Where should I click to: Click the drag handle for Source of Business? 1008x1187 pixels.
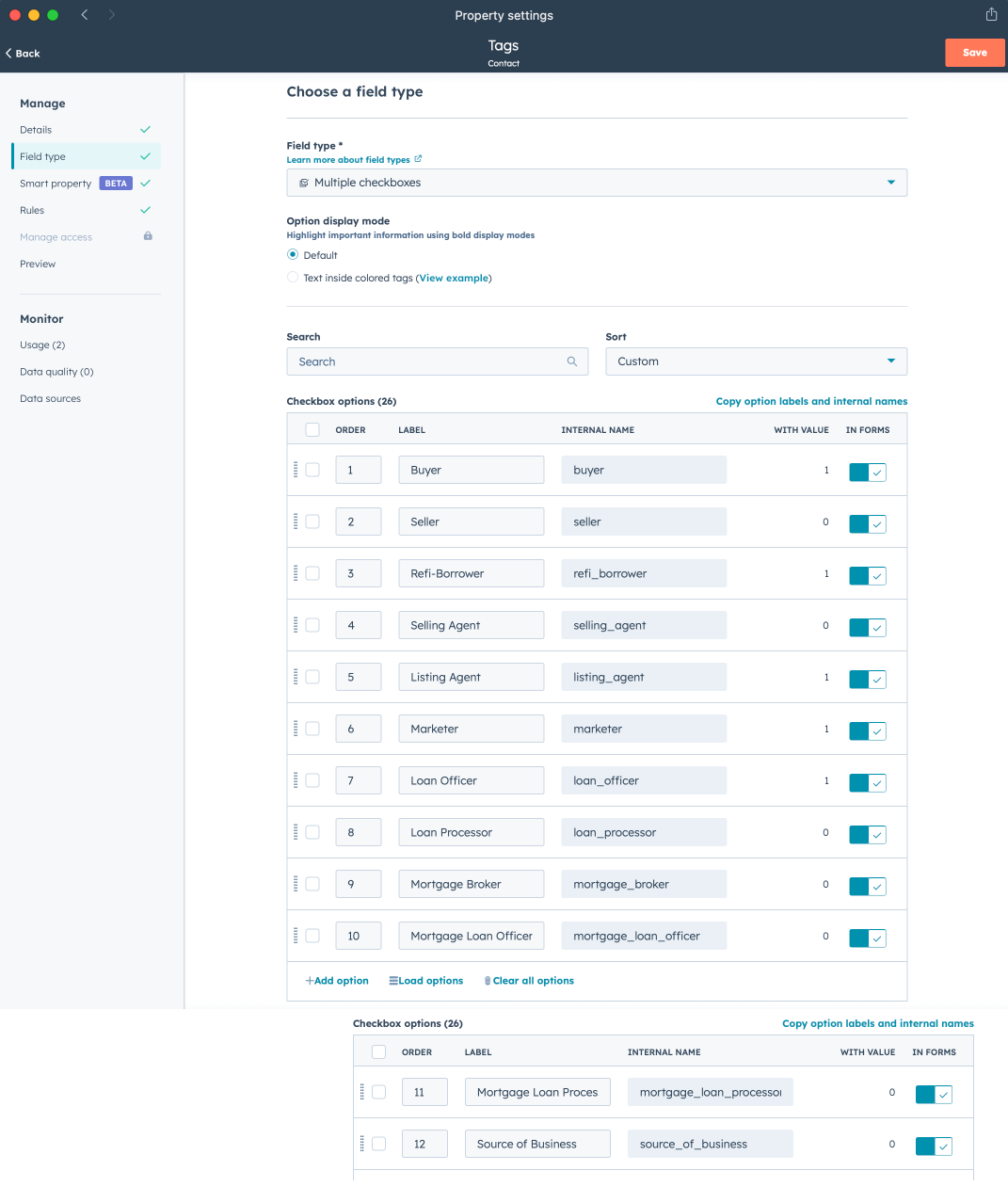click(361, 1144)
